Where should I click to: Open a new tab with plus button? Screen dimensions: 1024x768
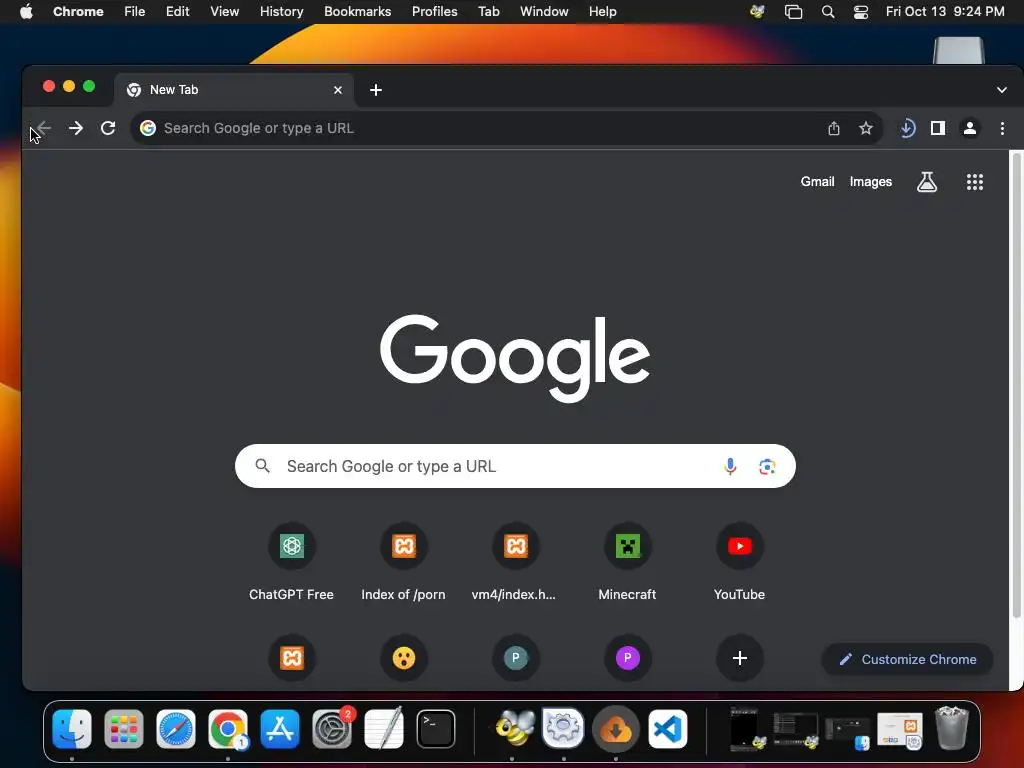click(x=376, y=90)
